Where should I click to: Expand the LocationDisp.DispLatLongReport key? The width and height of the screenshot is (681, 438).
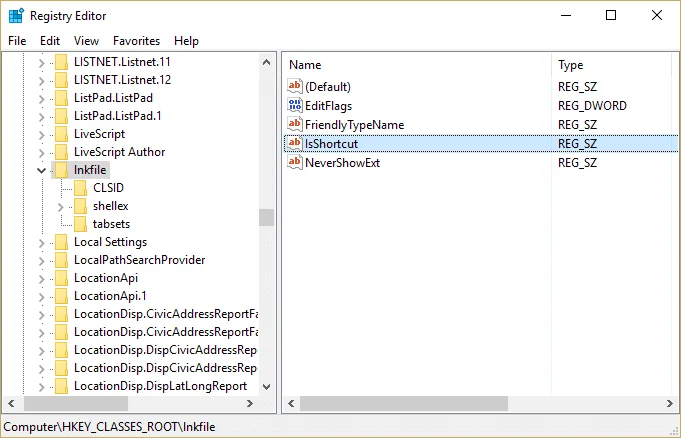pos(42,387)
